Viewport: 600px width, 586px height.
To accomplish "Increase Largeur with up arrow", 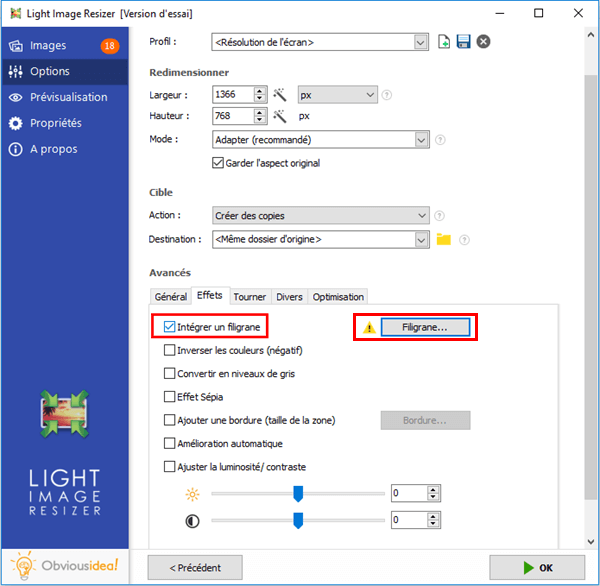I will point(260,91).
